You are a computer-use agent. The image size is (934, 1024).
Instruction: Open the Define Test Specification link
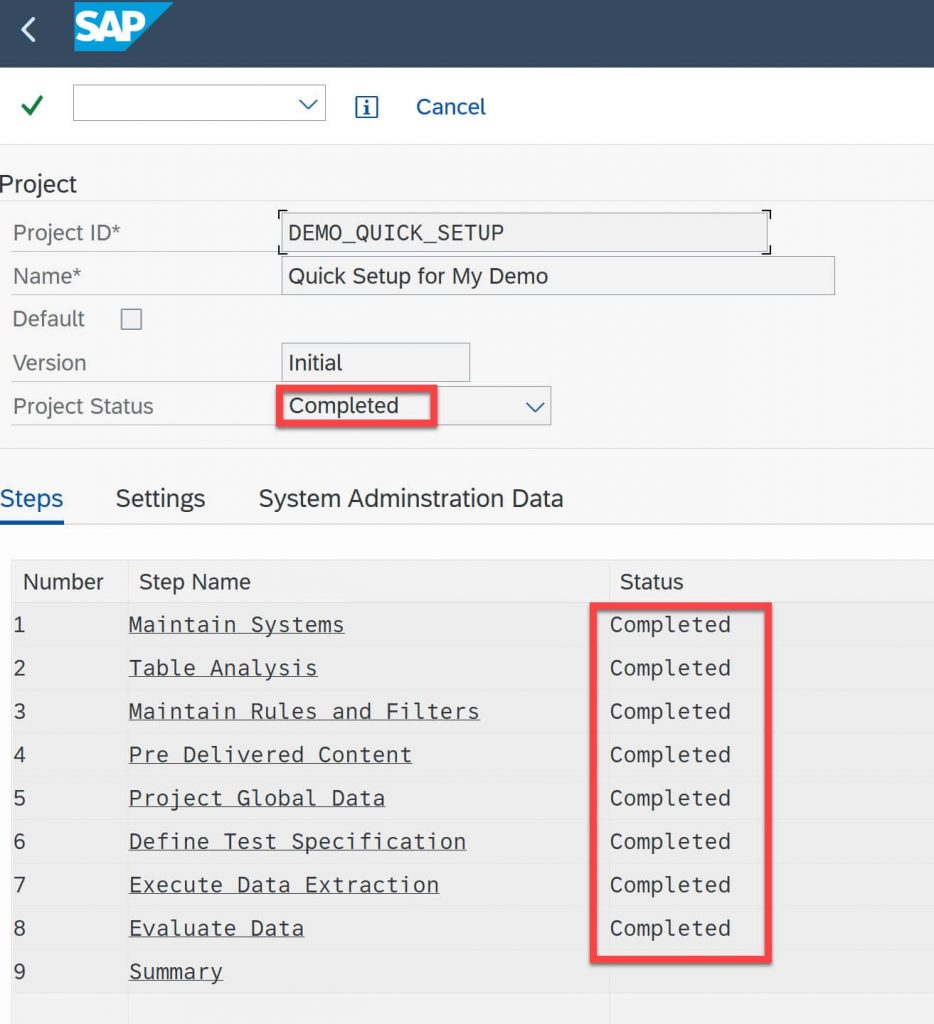[297, 842]
